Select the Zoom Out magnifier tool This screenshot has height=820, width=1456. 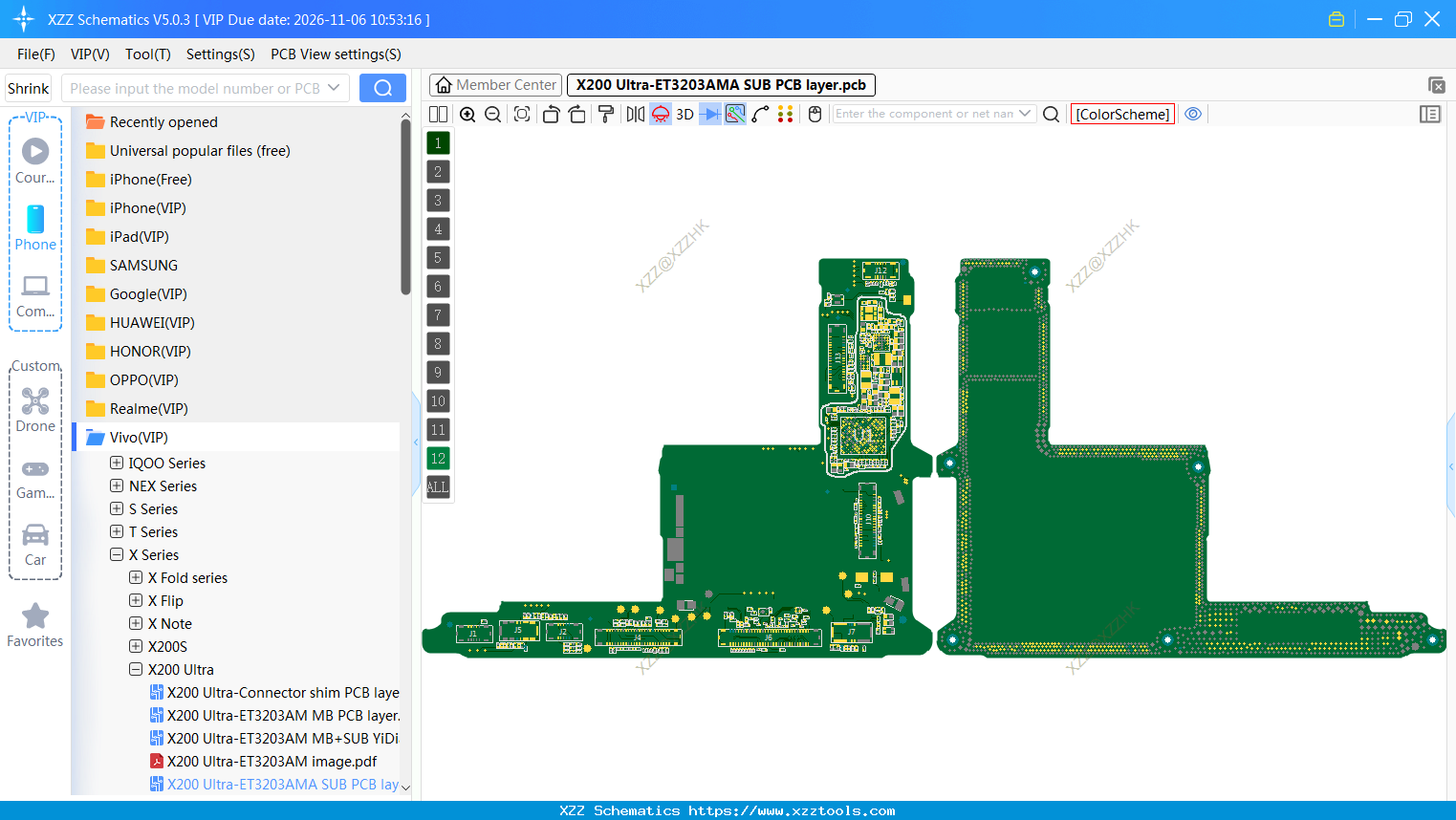(491, 114)
